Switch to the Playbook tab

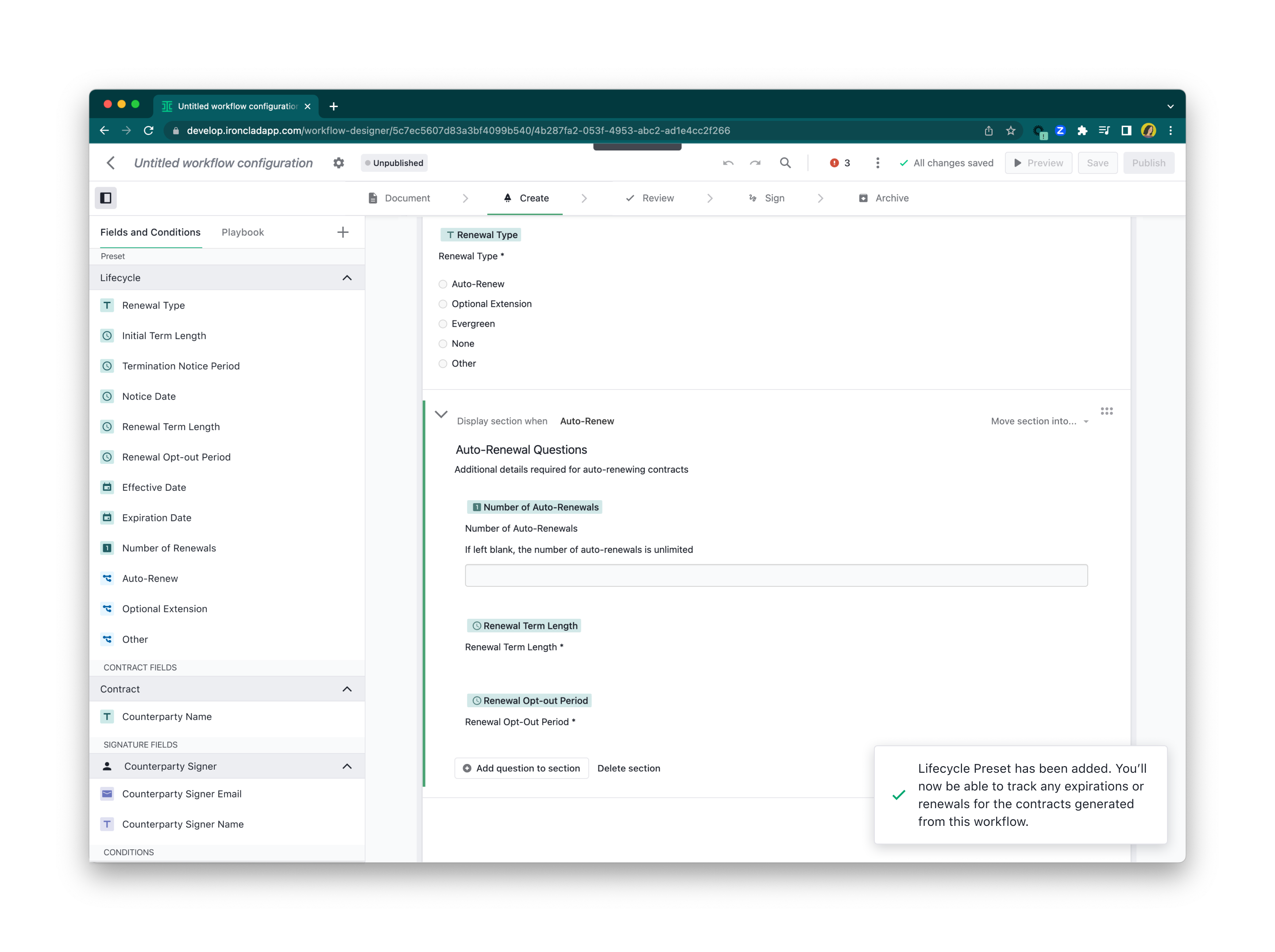[243, 231]
